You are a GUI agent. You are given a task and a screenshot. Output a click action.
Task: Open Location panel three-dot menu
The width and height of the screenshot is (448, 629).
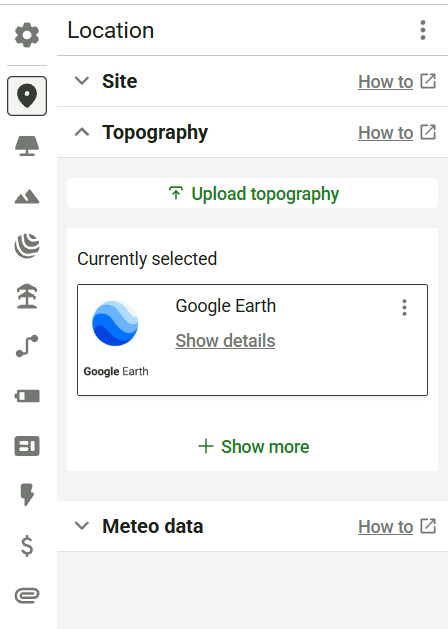coord(423,30)
